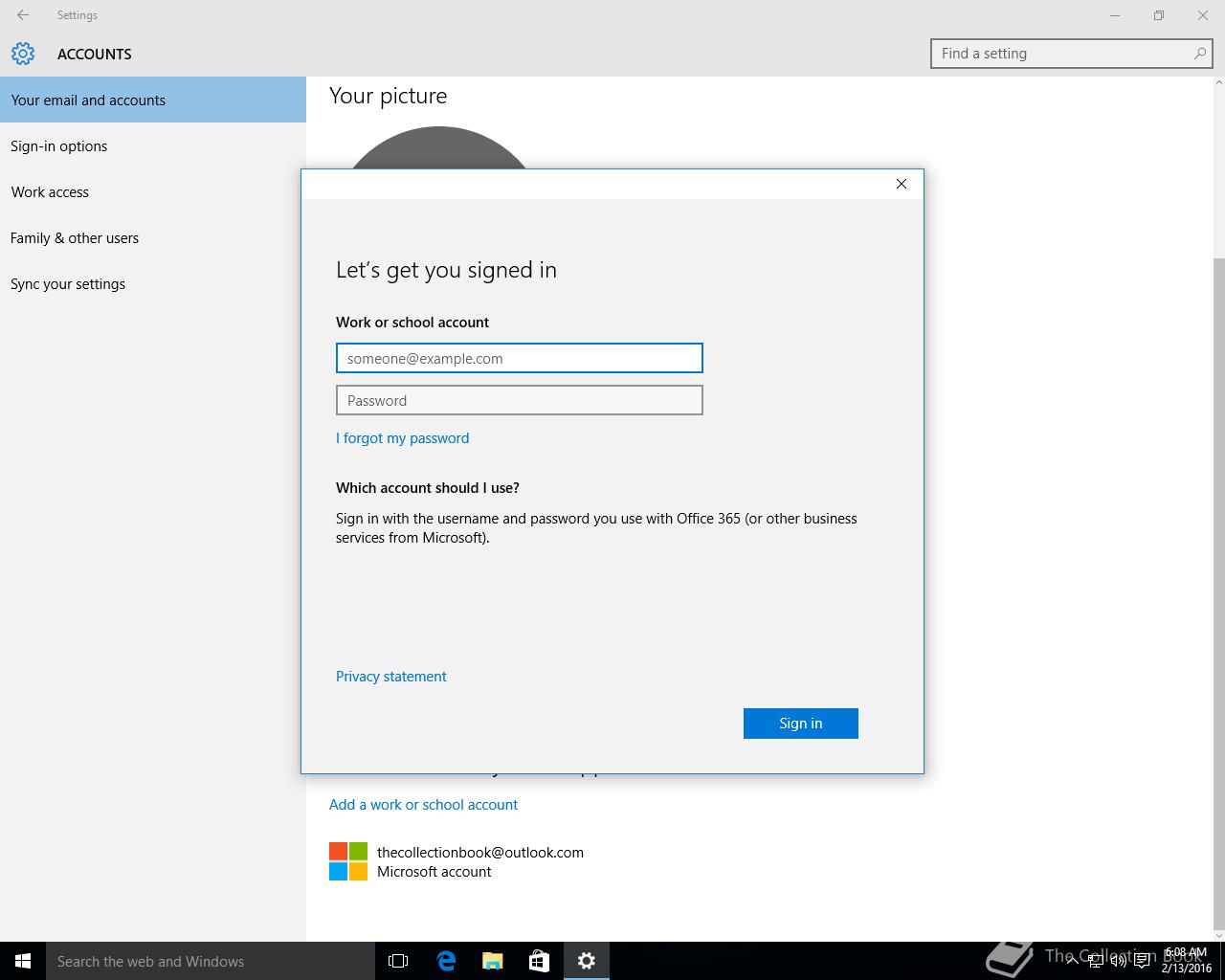Open the Store from taskbar
1225x980 pixels.
tap(540, 961)
